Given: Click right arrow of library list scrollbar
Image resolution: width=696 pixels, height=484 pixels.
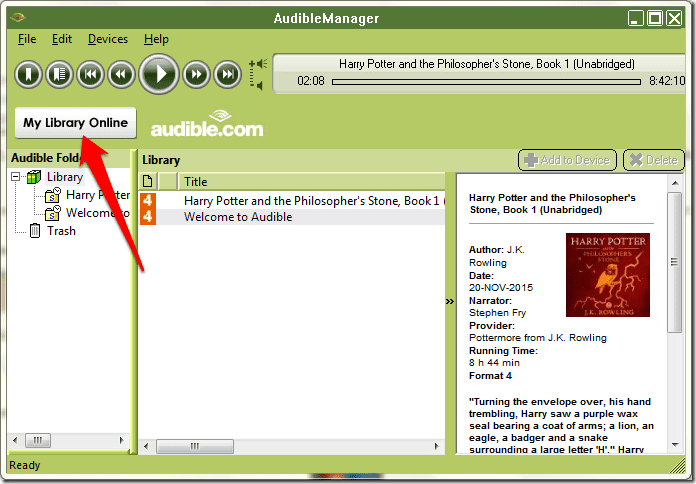Looking at the screenshot, I should (437, 446).
